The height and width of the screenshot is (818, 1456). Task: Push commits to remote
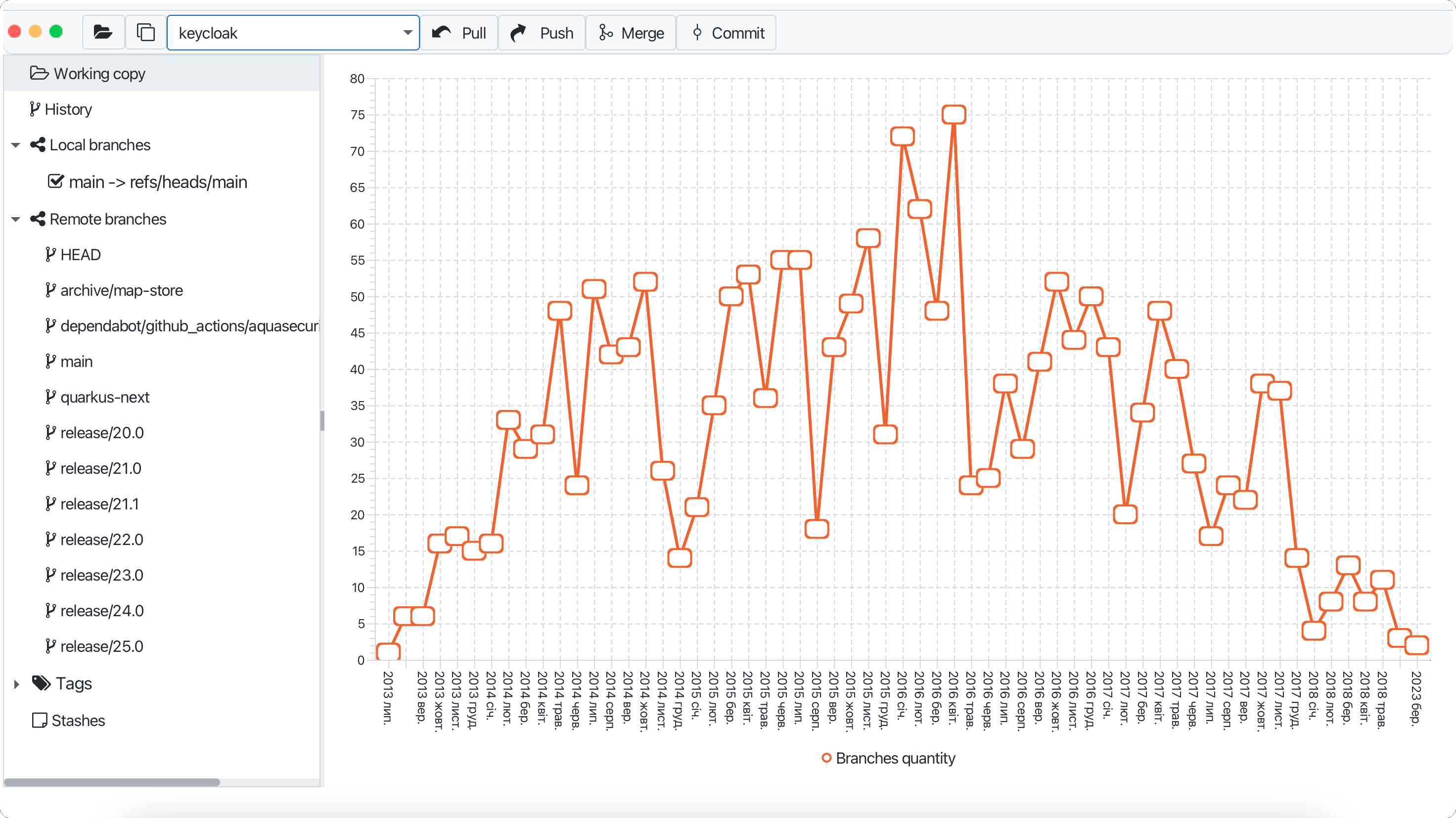tap(541, 33)
